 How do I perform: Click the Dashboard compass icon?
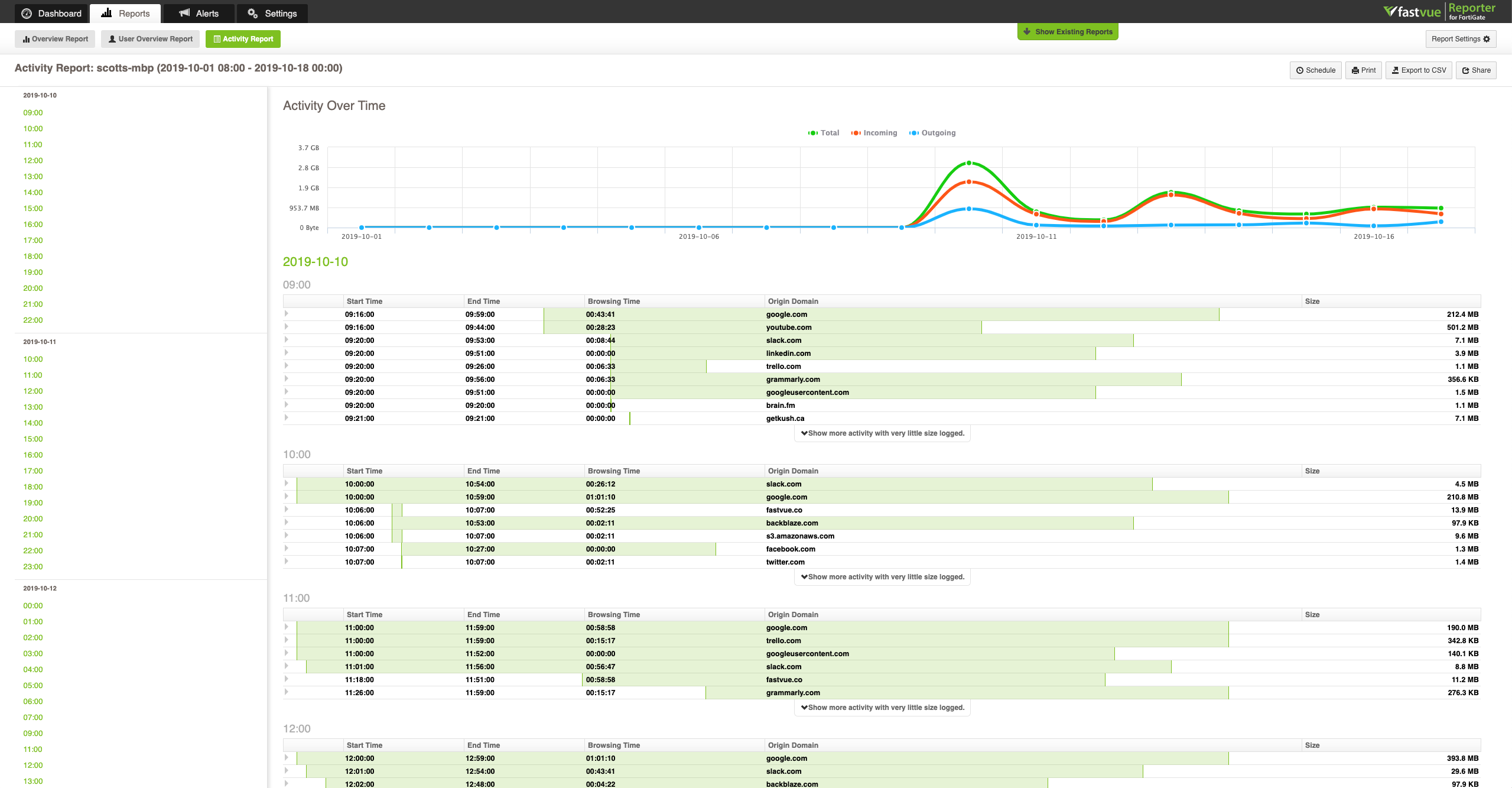(x=25, y=13)
